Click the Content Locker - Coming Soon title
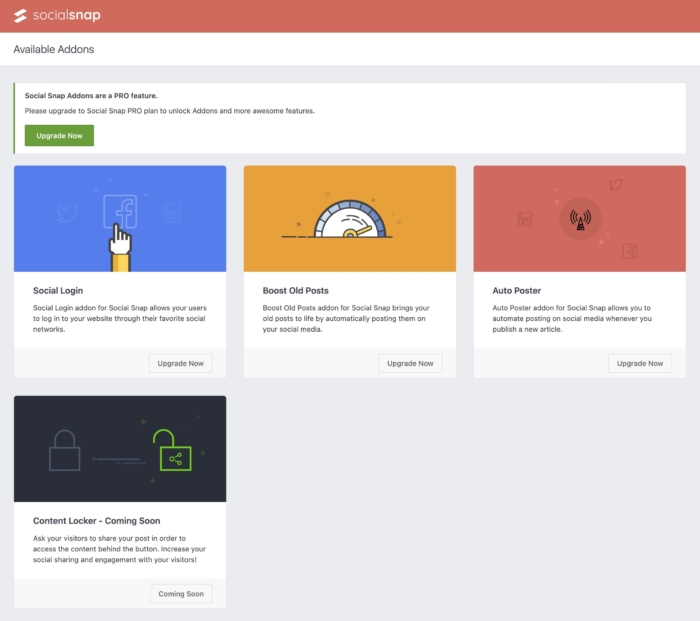The image size is (700, 621). click(x=96, y=521)
